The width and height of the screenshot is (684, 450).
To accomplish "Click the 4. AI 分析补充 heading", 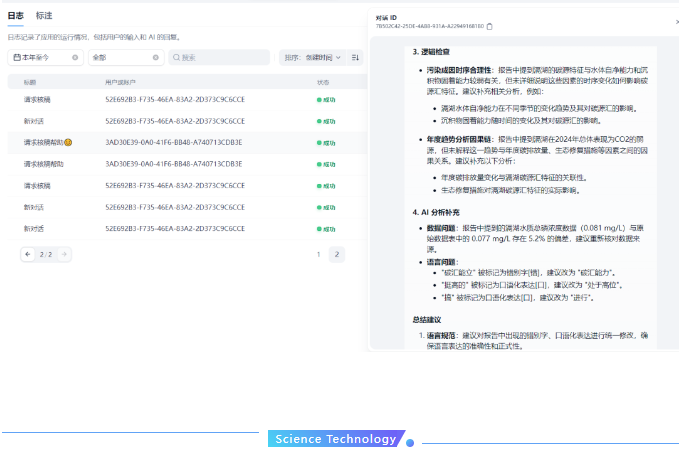I will [x=436, y=213].
